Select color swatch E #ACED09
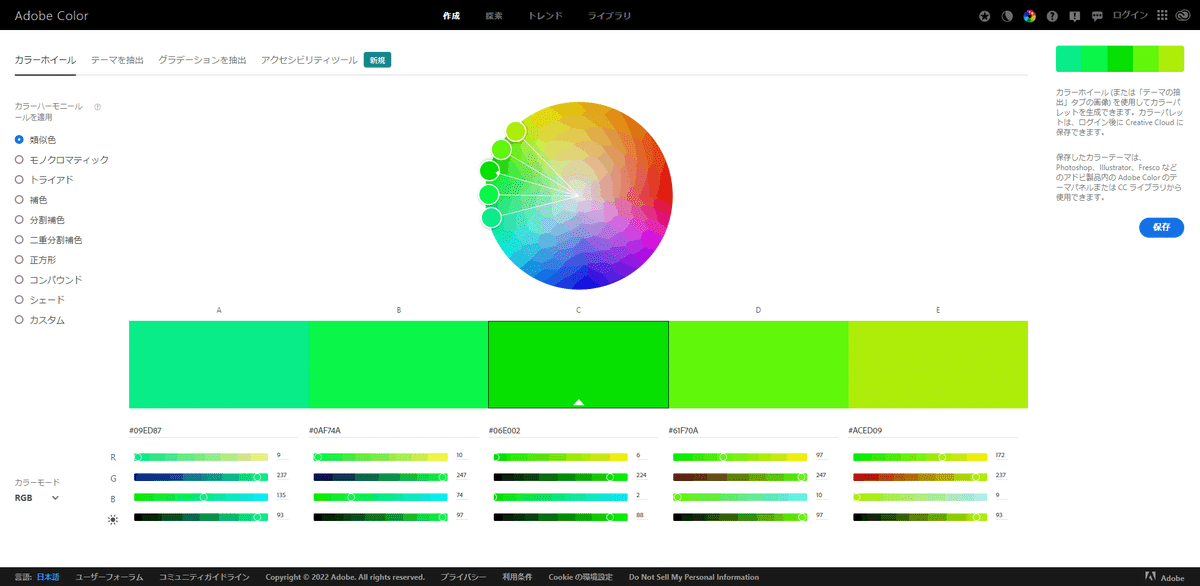1200x586 pixels. [938, 365]
